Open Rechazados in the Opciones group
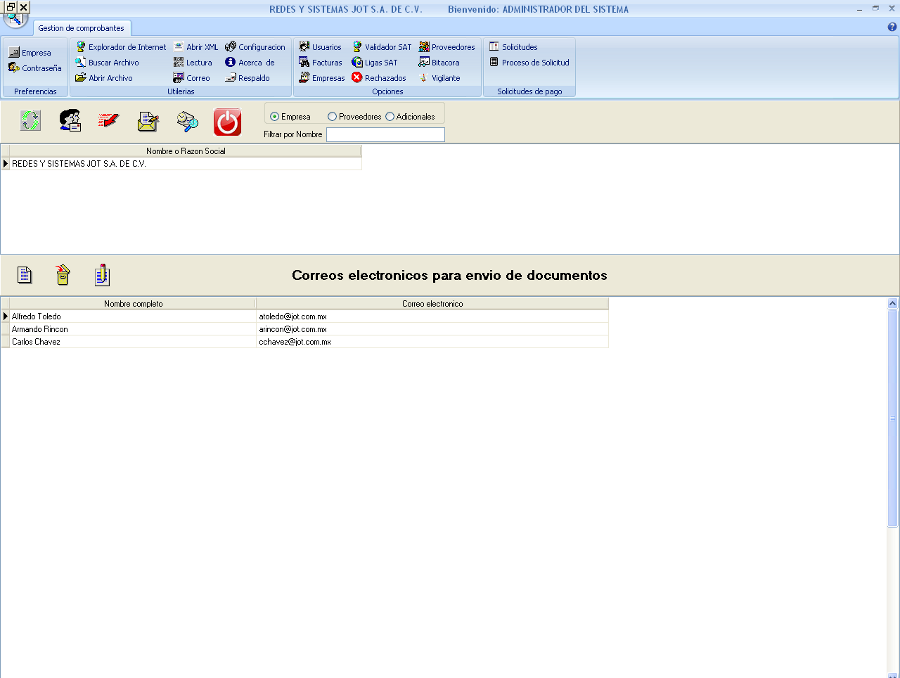This screenshot has width=900, height=678. click(379, 77)
